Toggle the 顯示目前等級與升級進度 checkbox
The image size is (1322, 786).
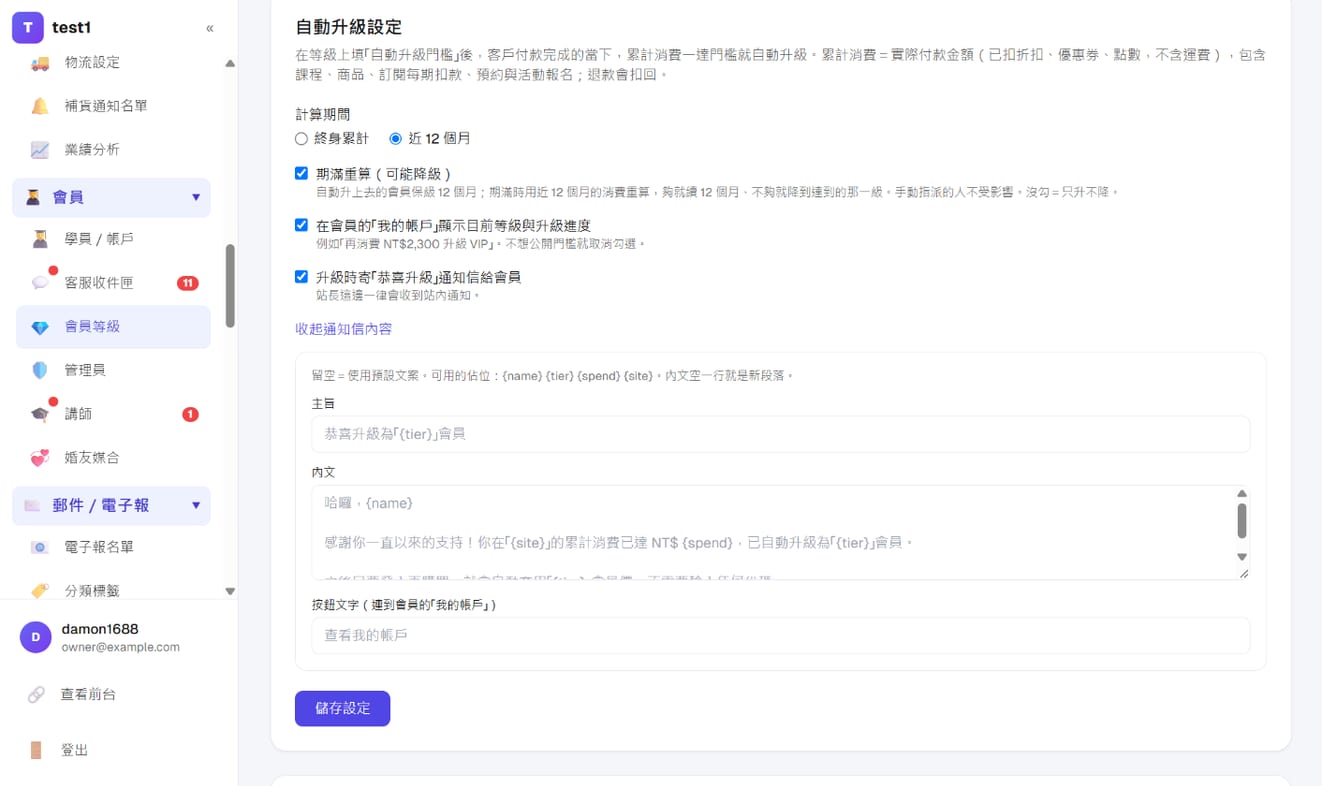(301, 225)
